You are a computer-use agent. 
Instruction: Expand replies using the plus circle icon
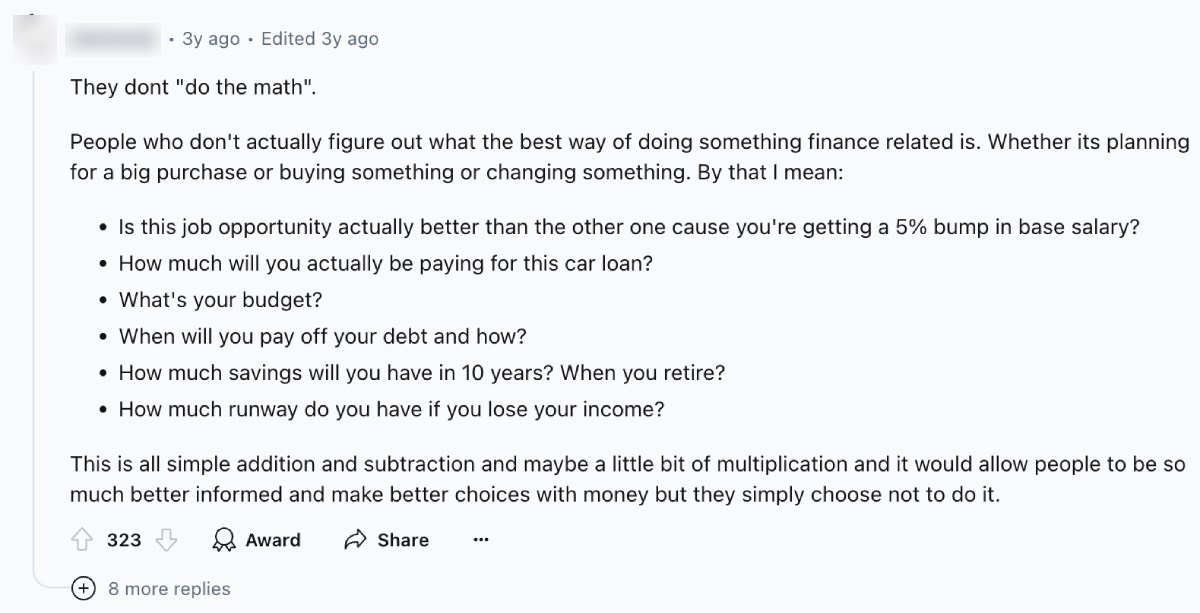tap(84, 589)
